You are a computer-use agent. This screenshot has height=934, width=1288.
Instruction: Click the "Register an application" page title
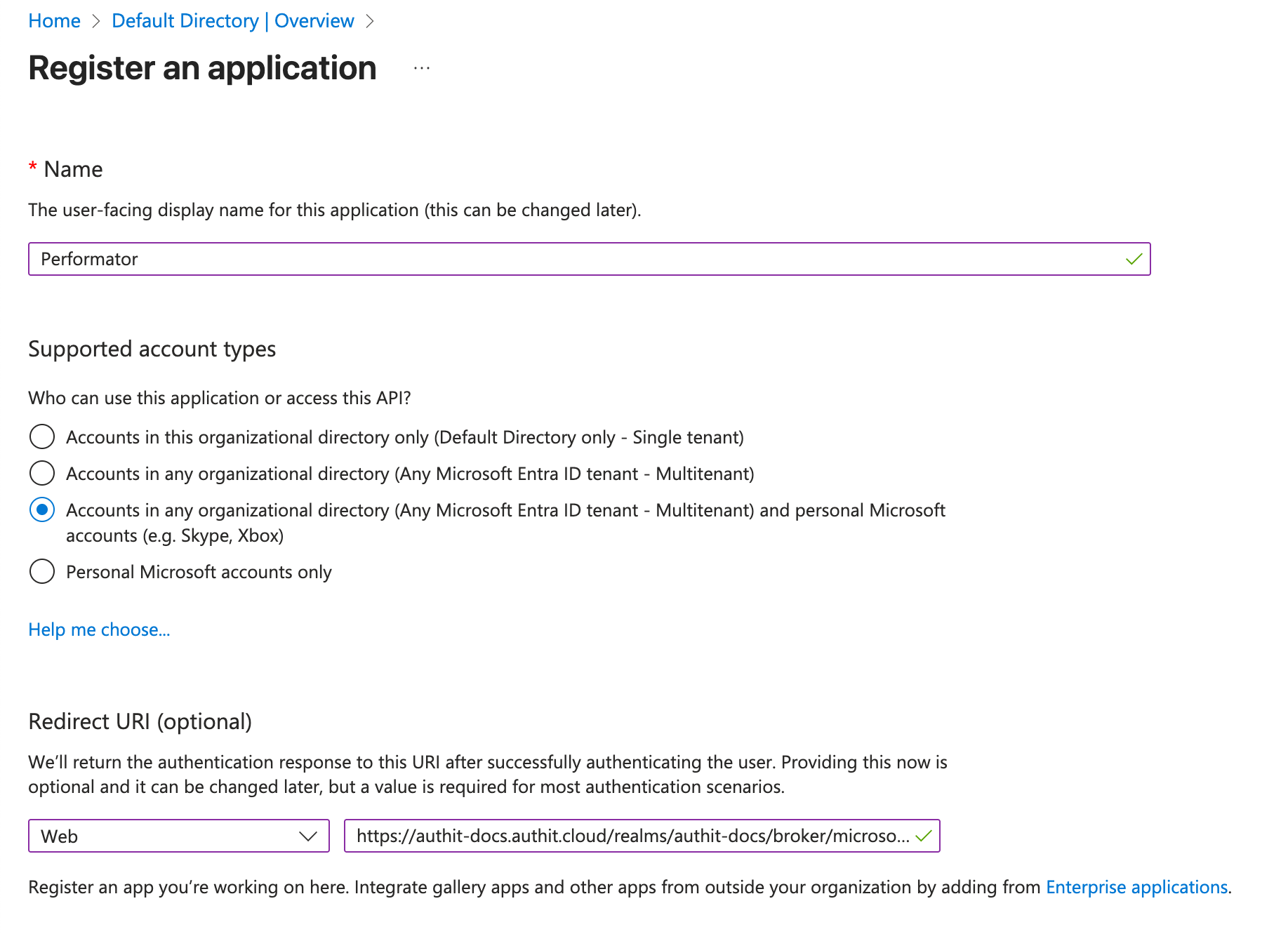click(x=202, y=68)
